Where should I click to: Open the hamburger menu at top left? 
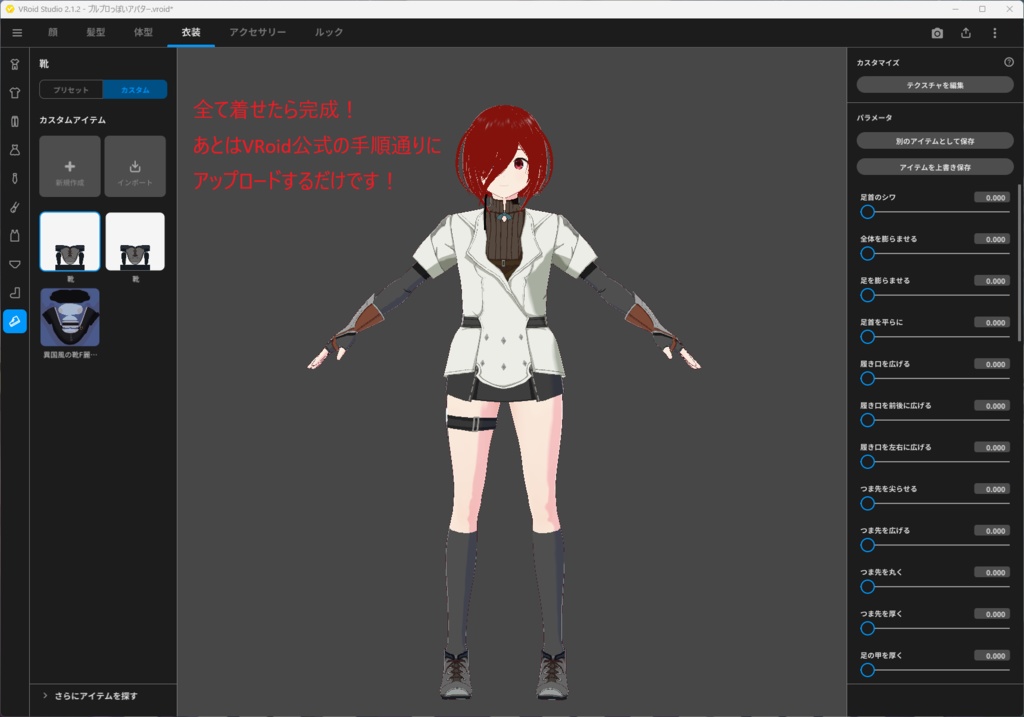click(16, 32)
